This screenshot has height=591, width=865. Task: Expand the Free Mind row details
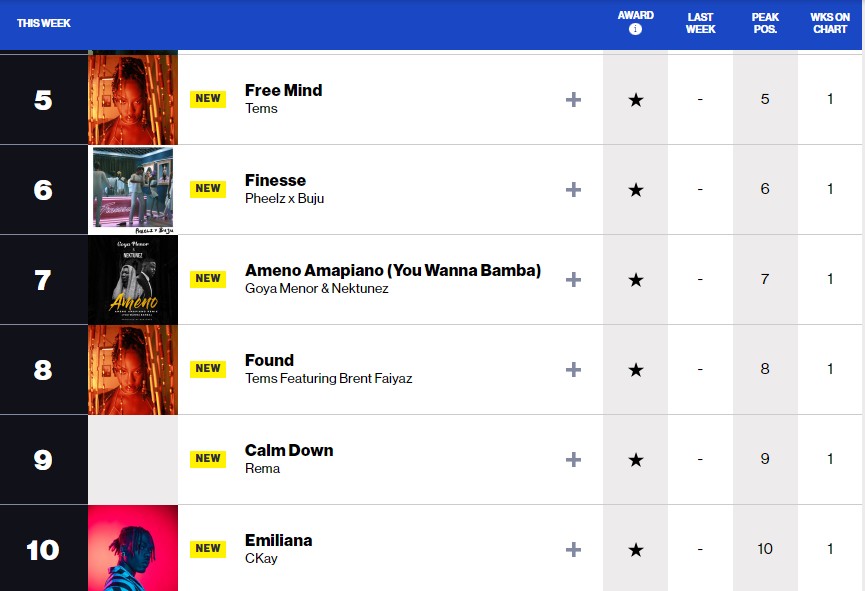click(x=573, y=100)
